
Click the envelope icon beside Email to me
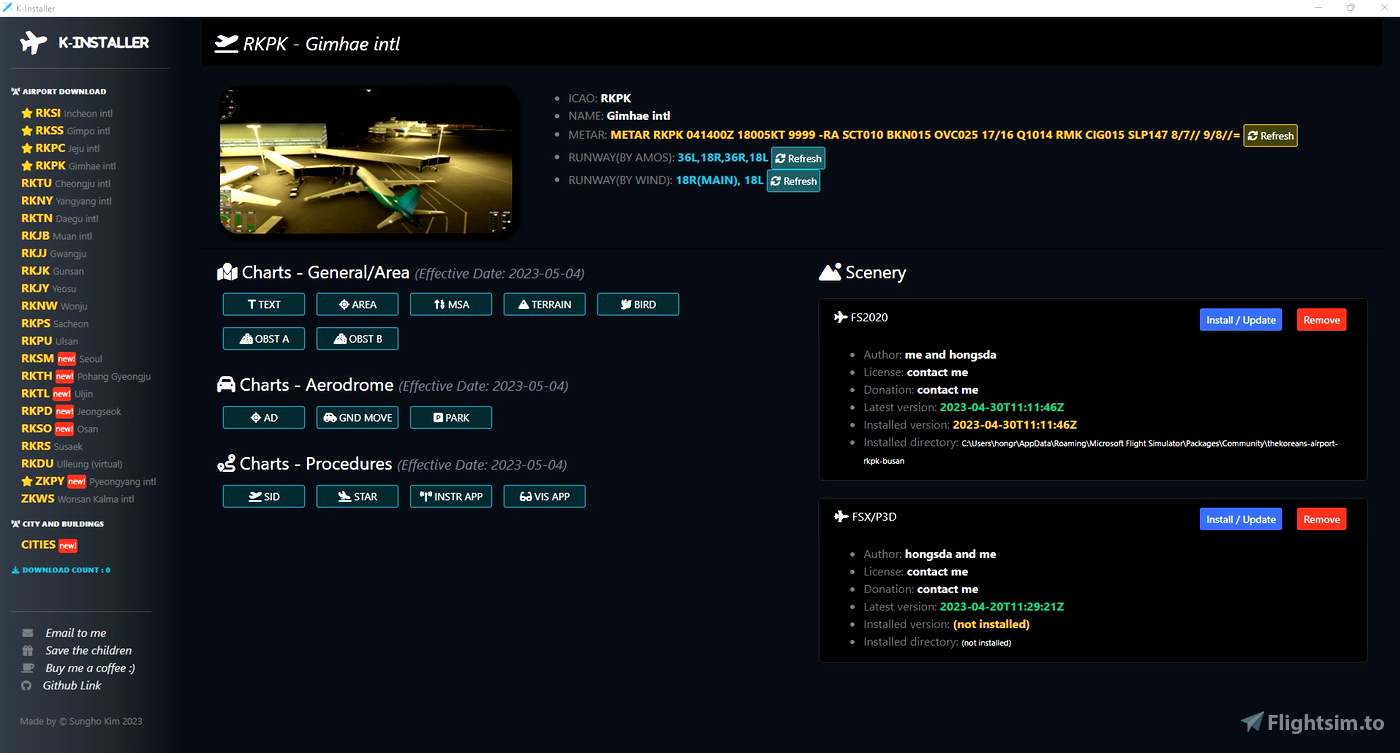tap(27, 633)
